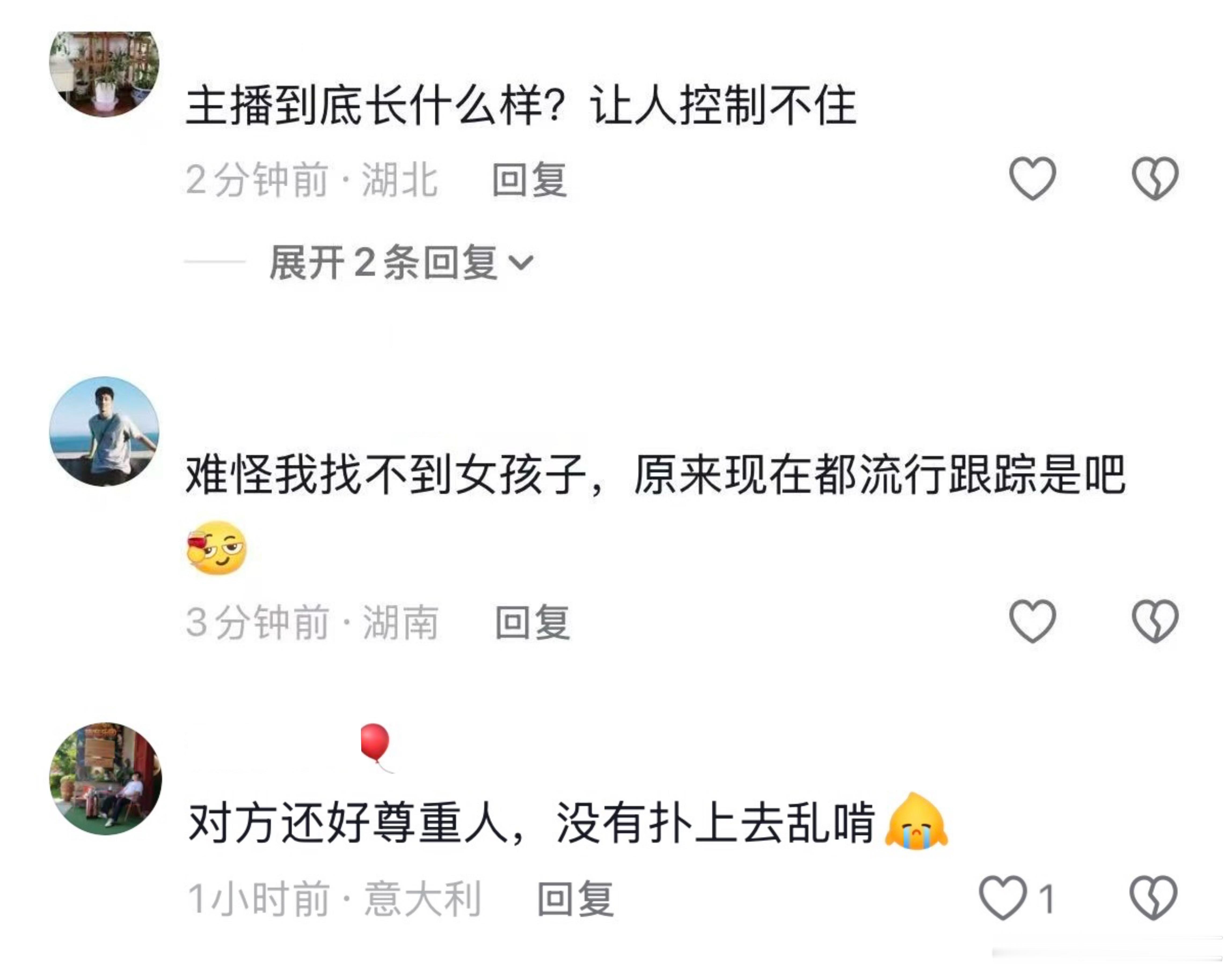1232x975 pixels.
Task: Reply to the 湖南 comment via 回复
Action: (x=532, y=622)
